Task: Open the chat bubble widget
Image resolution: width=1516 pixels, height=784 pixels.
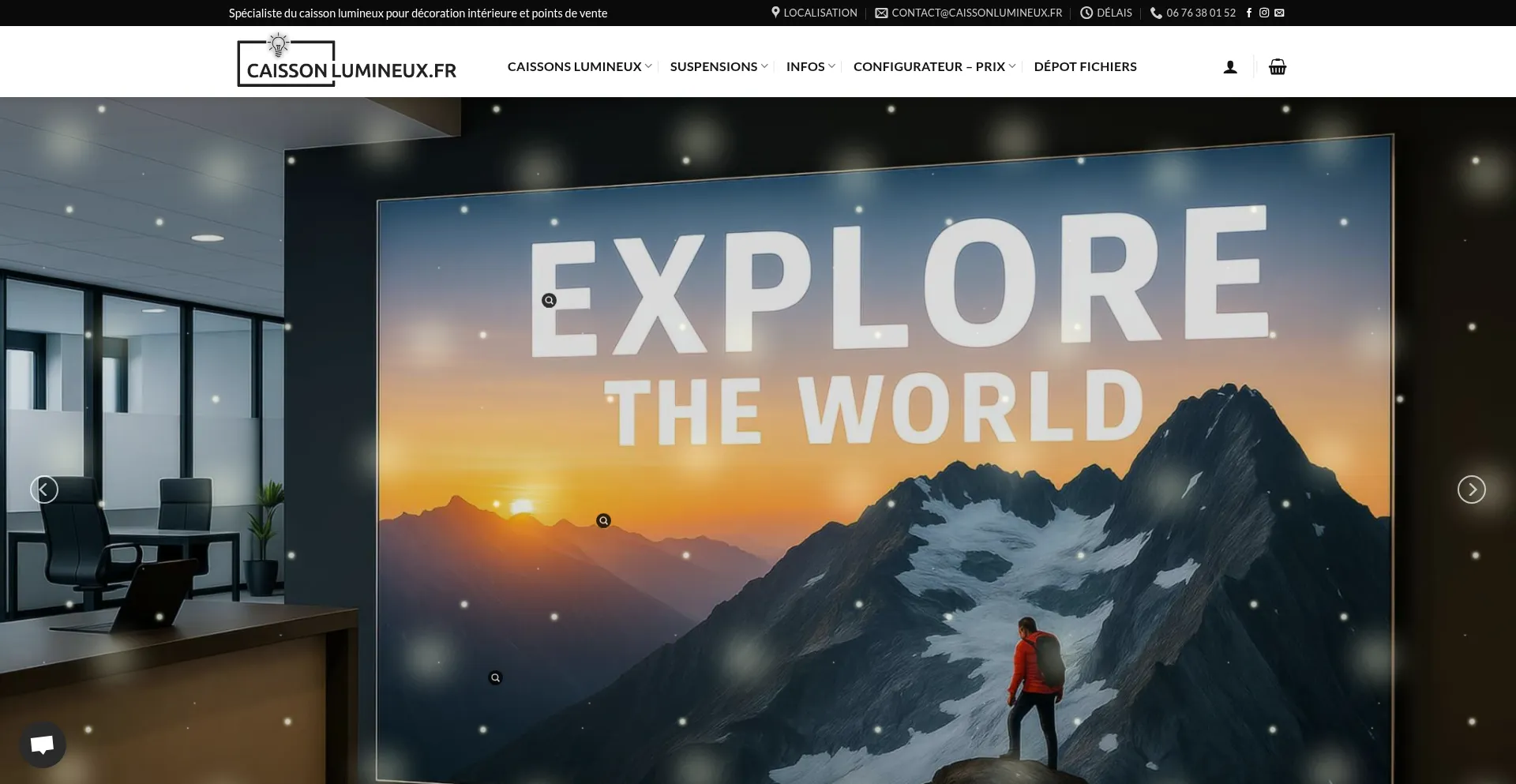Action: pyautogui.click(x=43, y=745)
